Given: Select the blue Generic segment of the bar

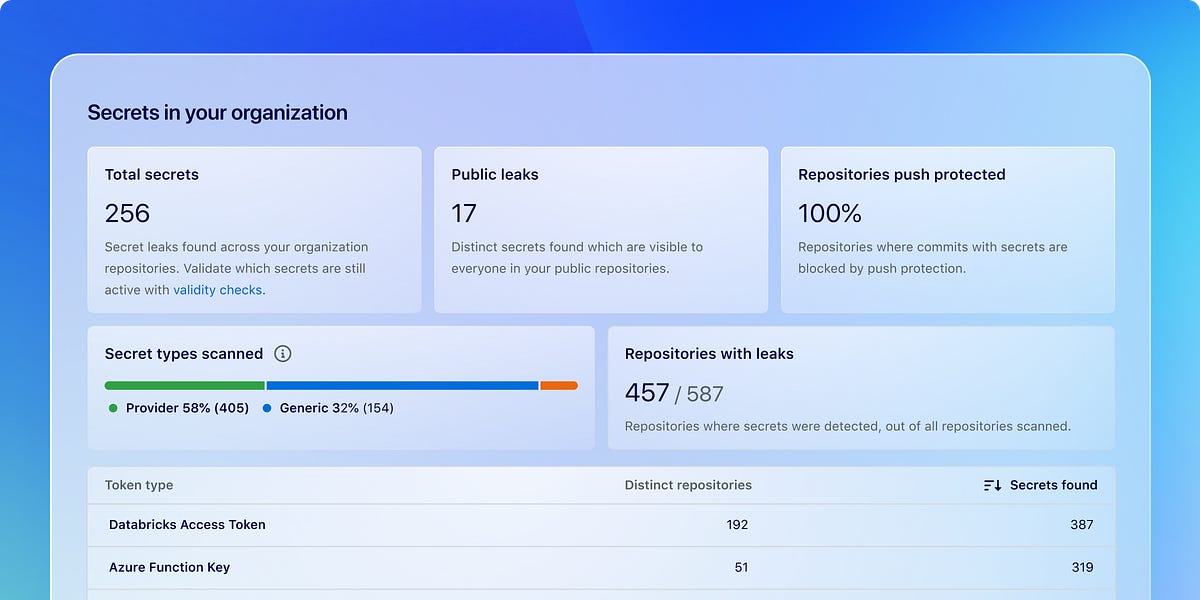Looking at the screenshot, I should pyautogui.click(x=402, y=385).
